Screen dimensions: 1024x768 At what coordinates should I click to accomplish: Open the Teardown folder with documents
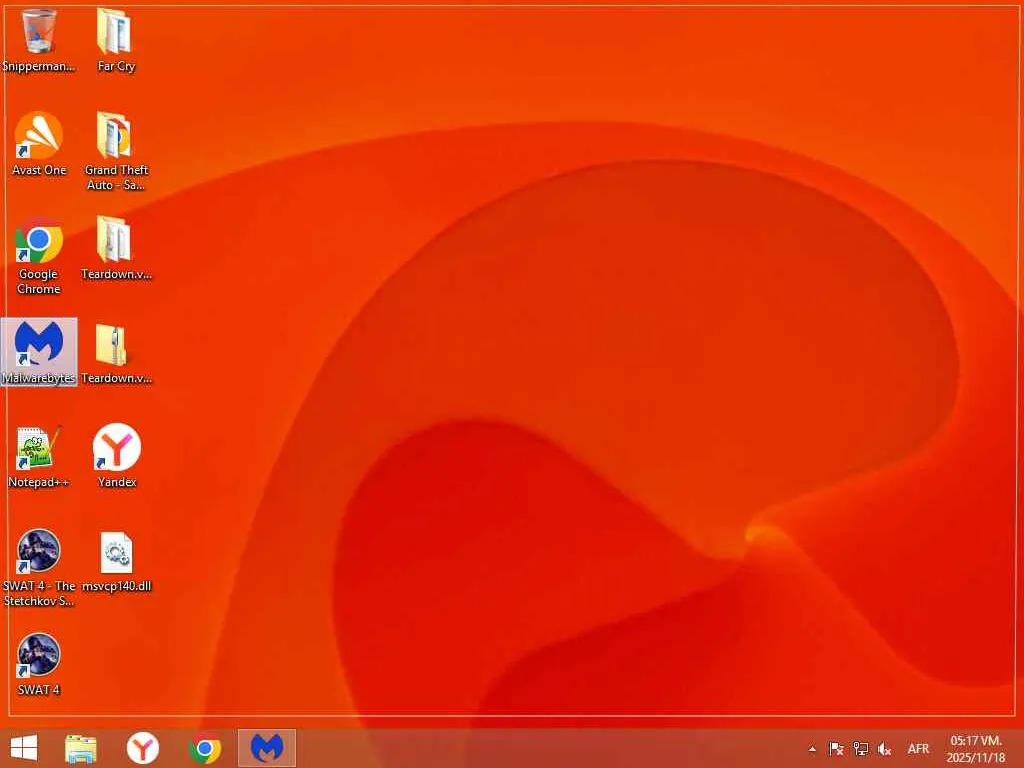116,249
